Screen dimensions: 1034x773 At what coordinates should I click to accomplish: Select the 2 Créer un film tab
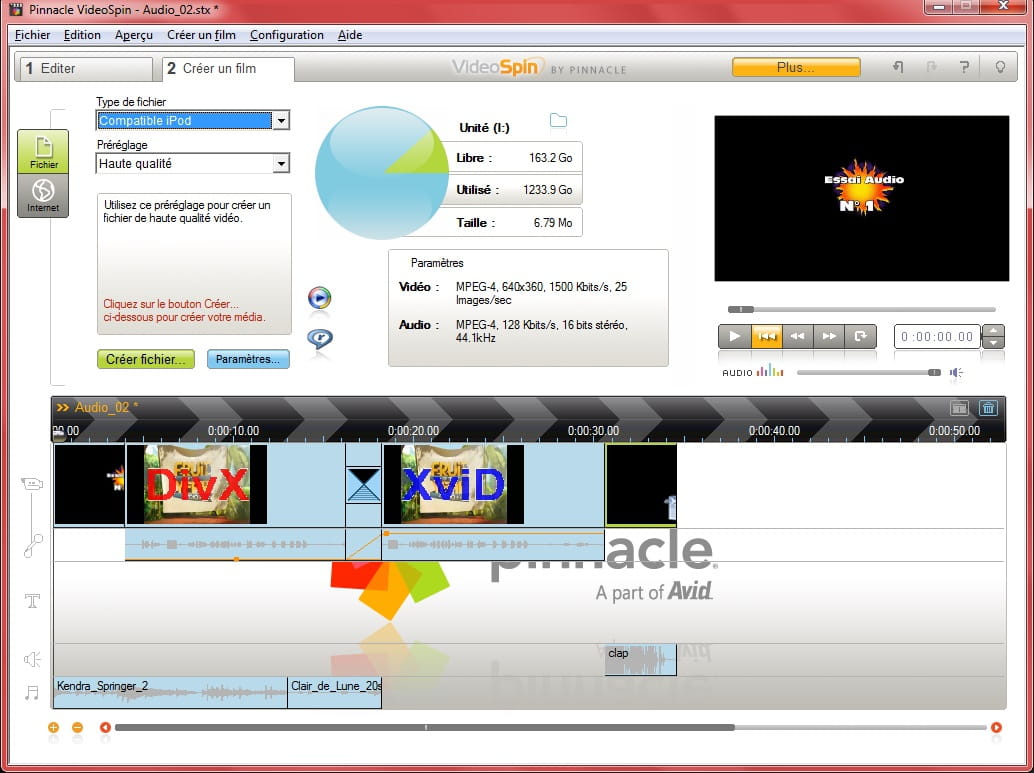point(228,69)
